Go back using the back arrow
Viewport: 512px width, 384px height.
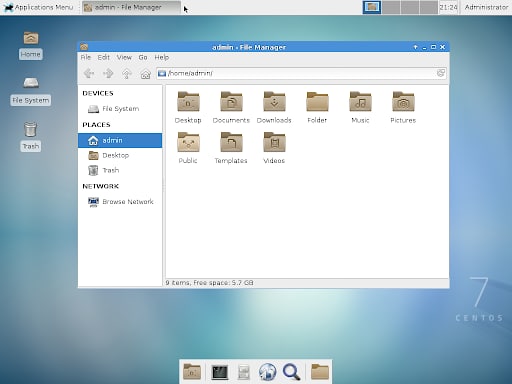coord(89,73)
